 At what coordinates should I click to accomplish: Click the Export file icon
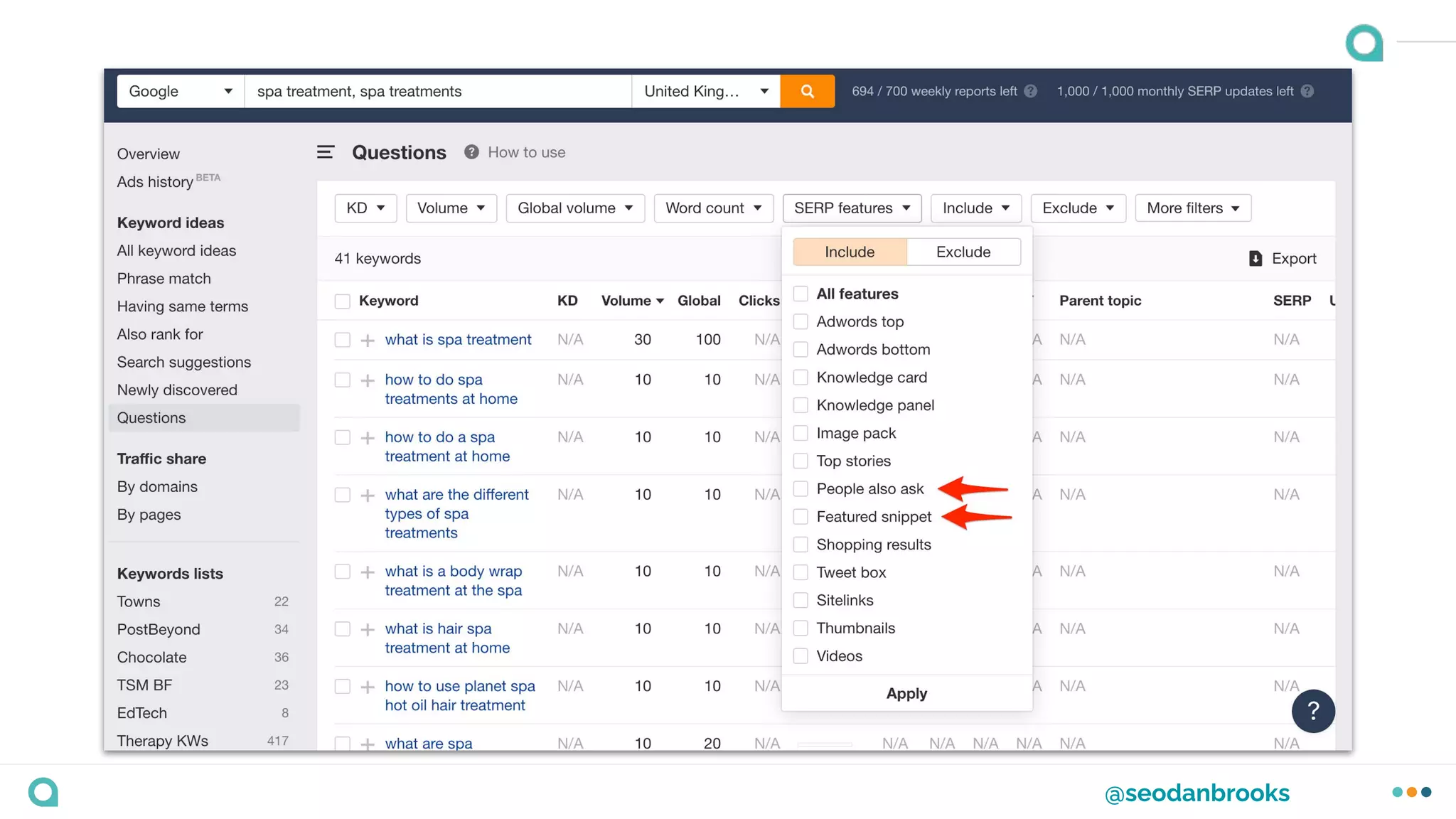(1256, 259)
